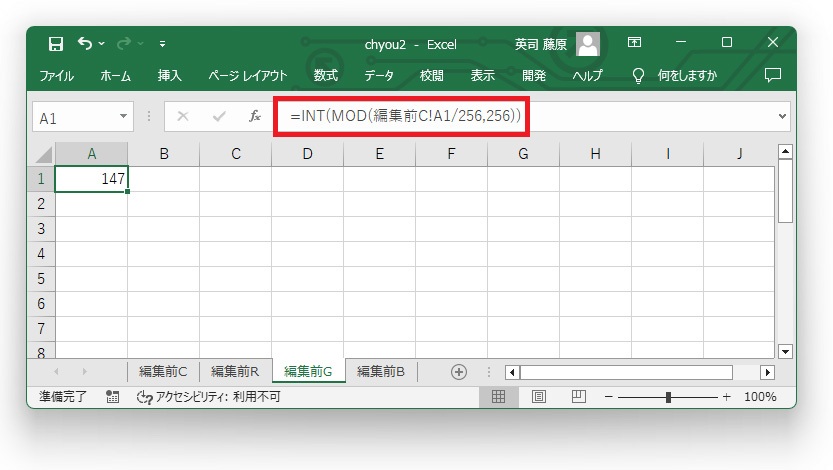The width and height of the screenshot is (833, 470).
Task: Click the macro recording status bar icon
Action: (x=112, y=397)
